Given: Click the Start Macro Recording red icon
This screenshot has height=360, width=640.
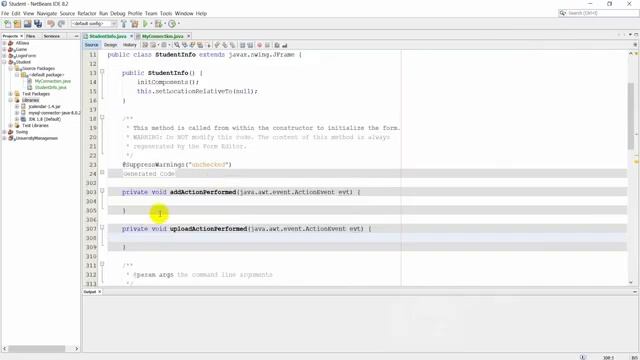Looking at the screenshot, I should pos(259,45).
